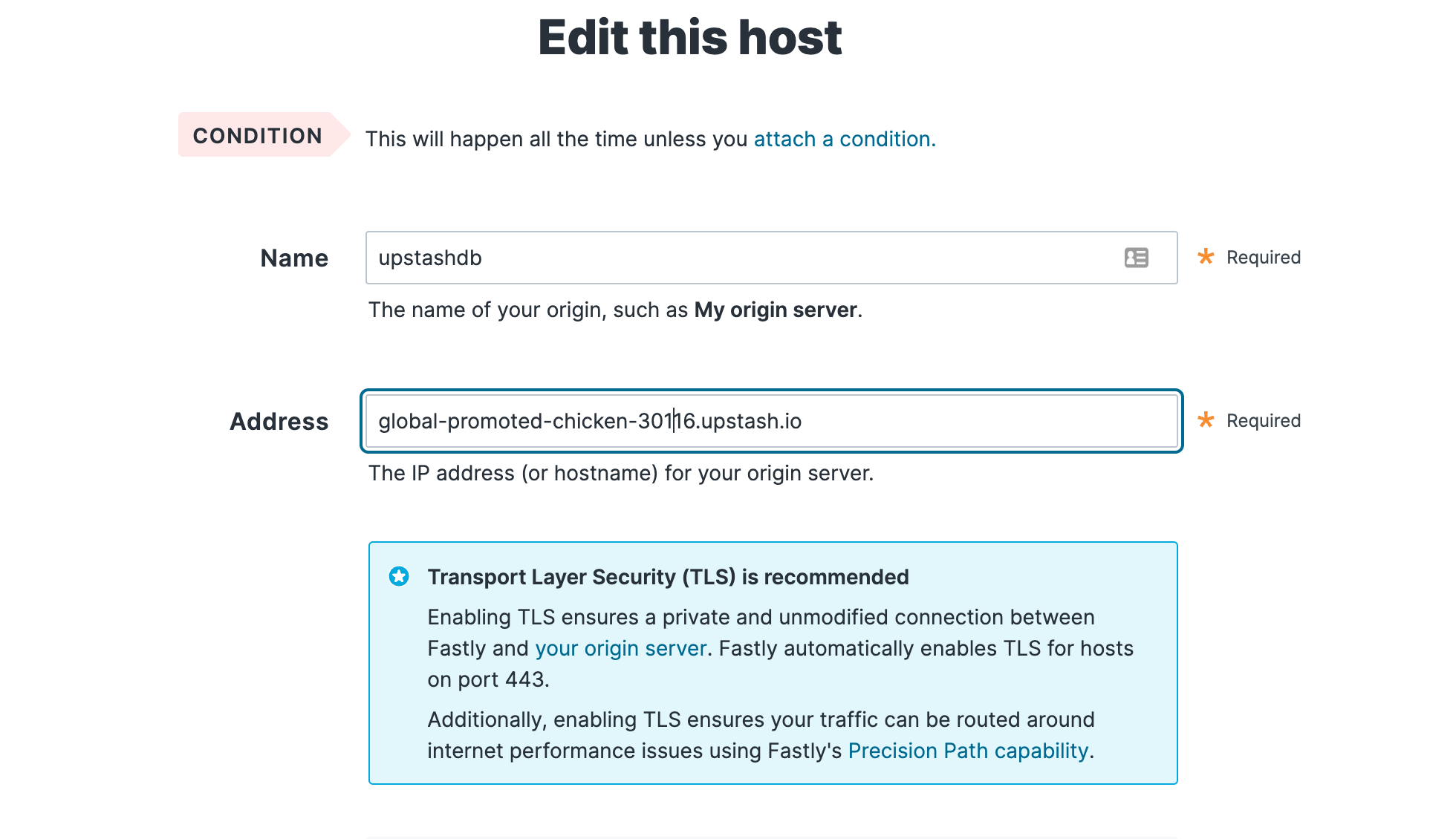Click the condition explanation sentence
This screenshot has height=839, width=1456.
[557, 139]
